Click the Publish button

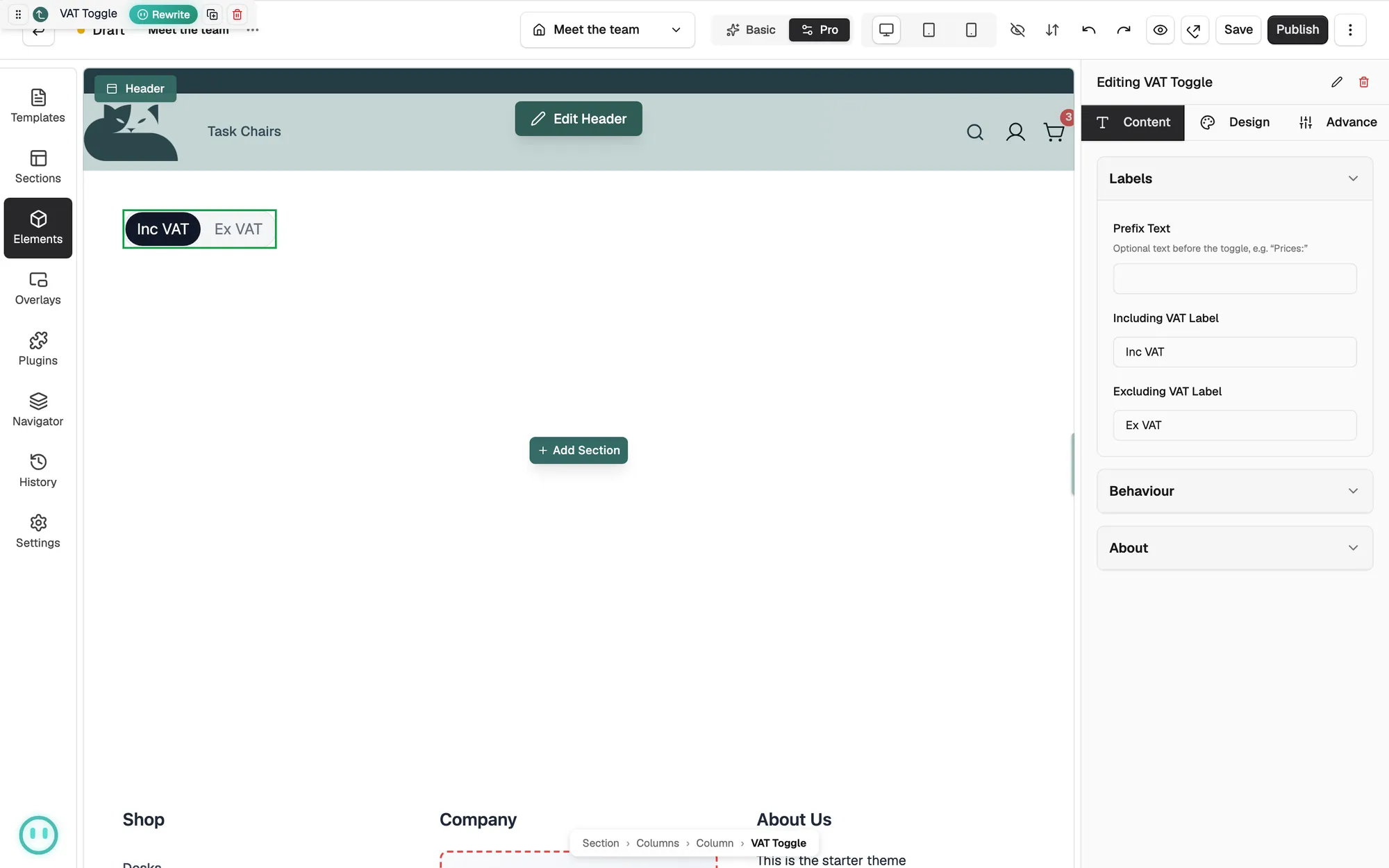(x=1297, y=30)
